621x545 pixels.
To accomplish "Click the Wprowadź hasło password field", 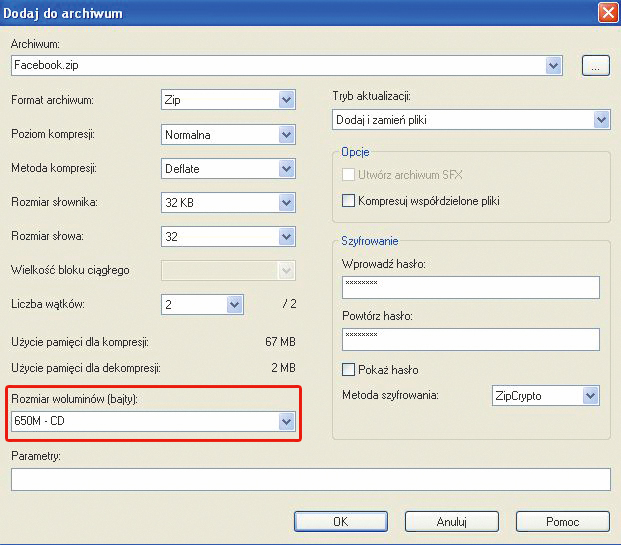I will pyautogui.click(x=469, y=287).
